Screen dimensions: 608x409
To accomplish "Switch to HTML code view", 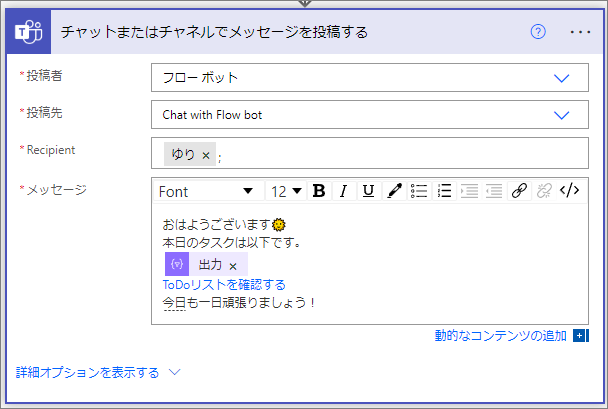I will click(569, 191).
